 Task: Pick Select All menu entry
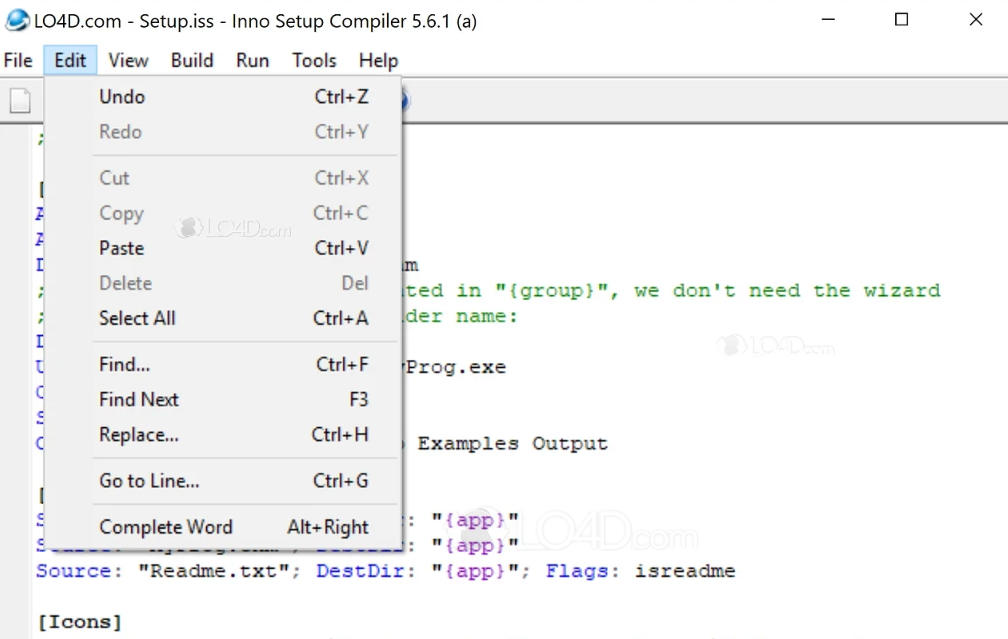click(x=137, y=318)
